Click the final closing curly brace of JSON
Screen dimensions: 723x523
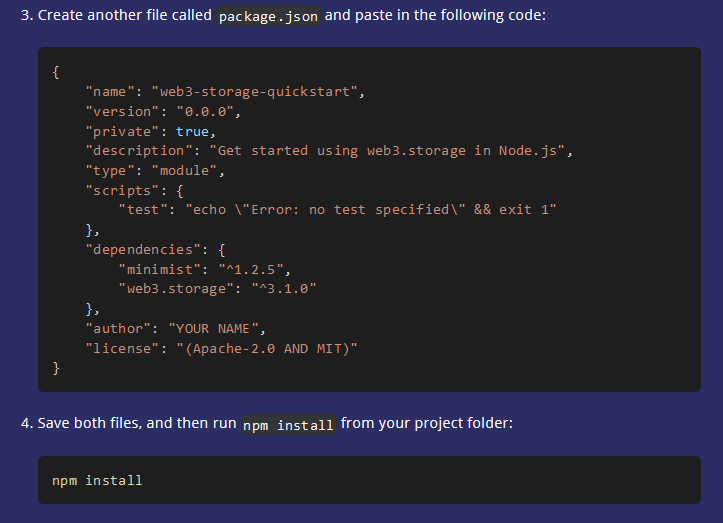(x=56, y=368)
